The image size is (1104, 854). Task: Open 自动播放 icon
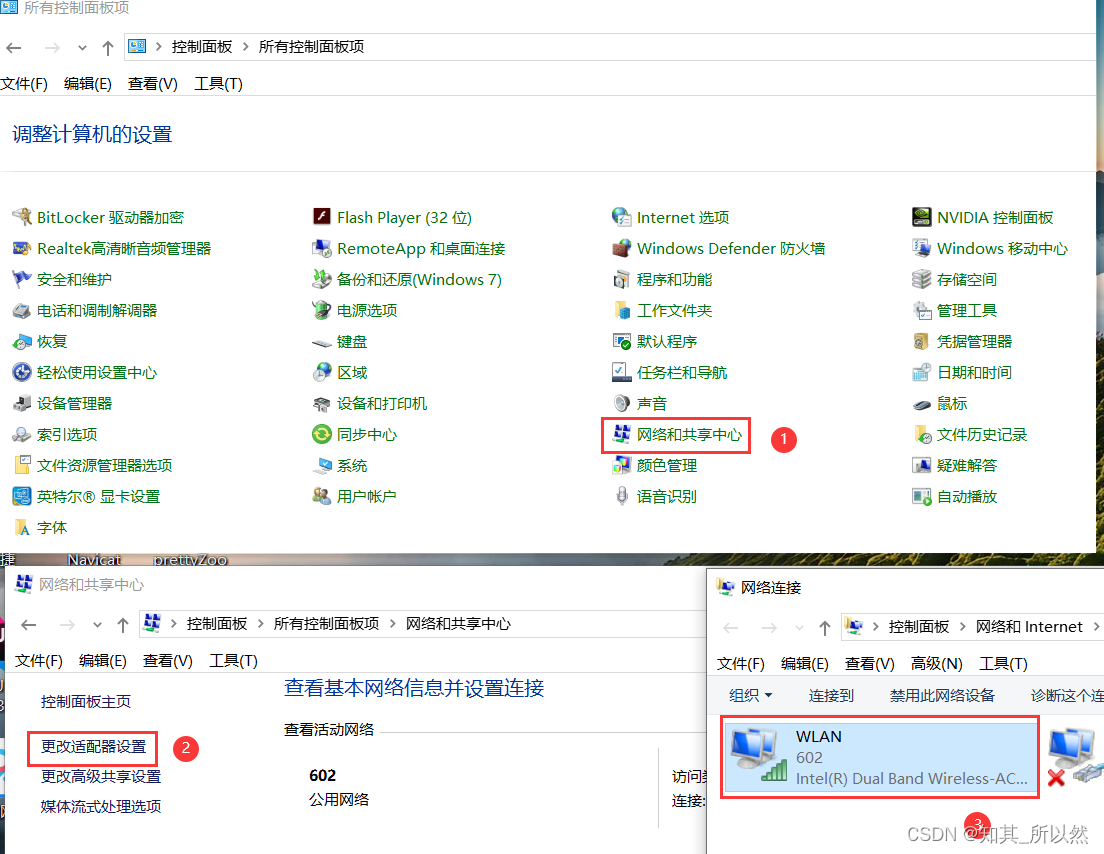[922, 496]
